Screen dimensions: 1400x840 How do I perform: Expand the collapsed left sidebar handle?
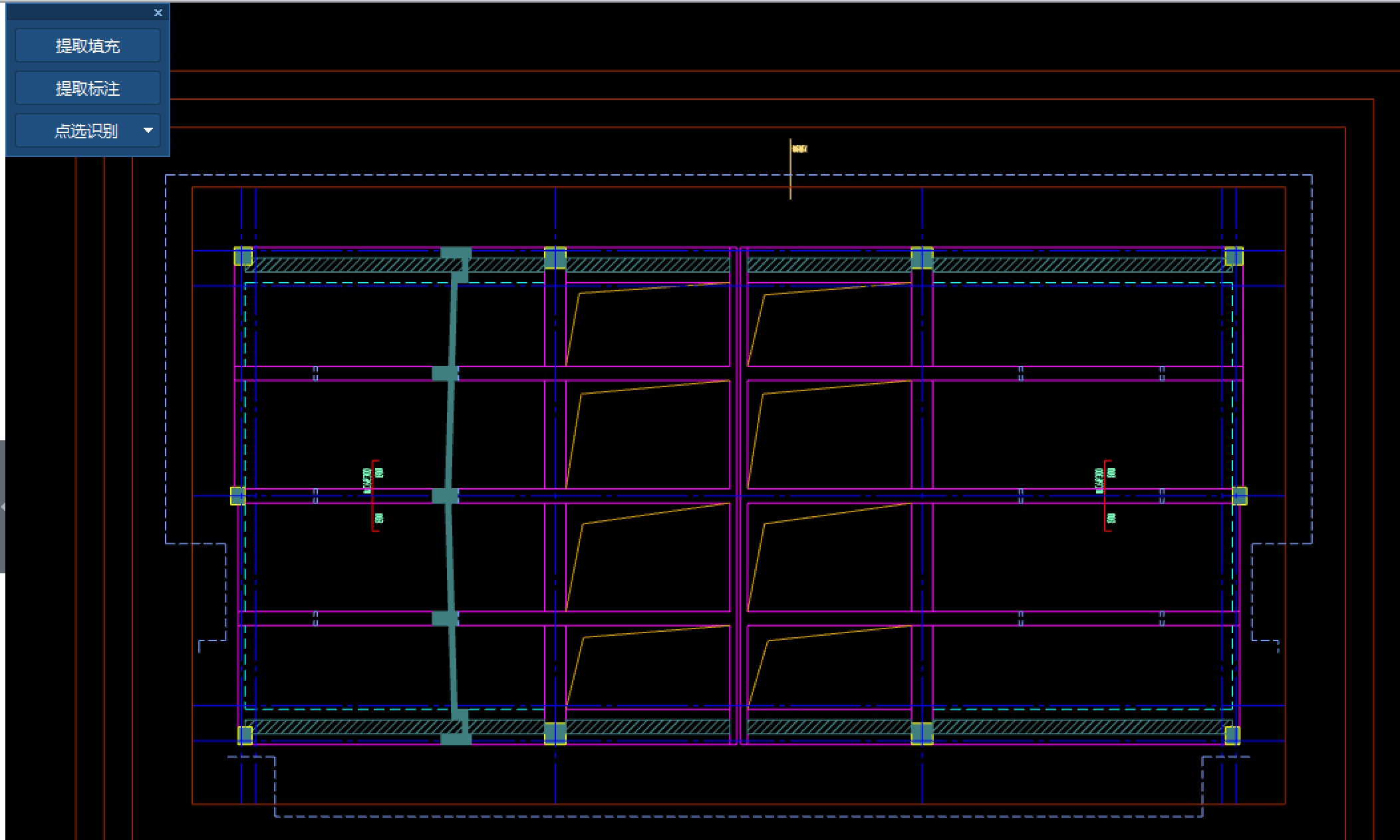click(x=3, y=507)
